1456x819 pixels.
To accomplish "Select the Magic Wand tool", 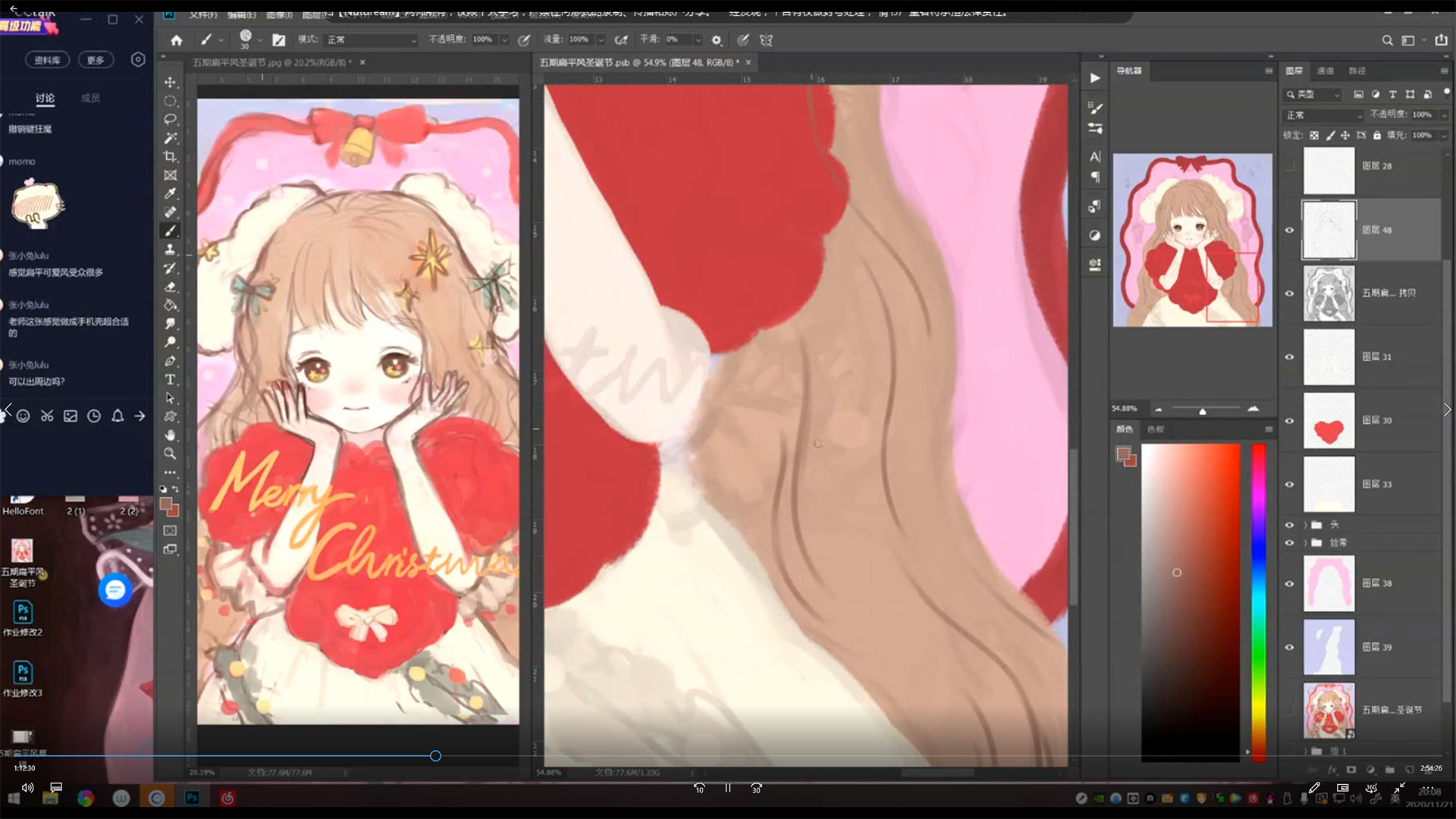I will [x=170, y=138].
